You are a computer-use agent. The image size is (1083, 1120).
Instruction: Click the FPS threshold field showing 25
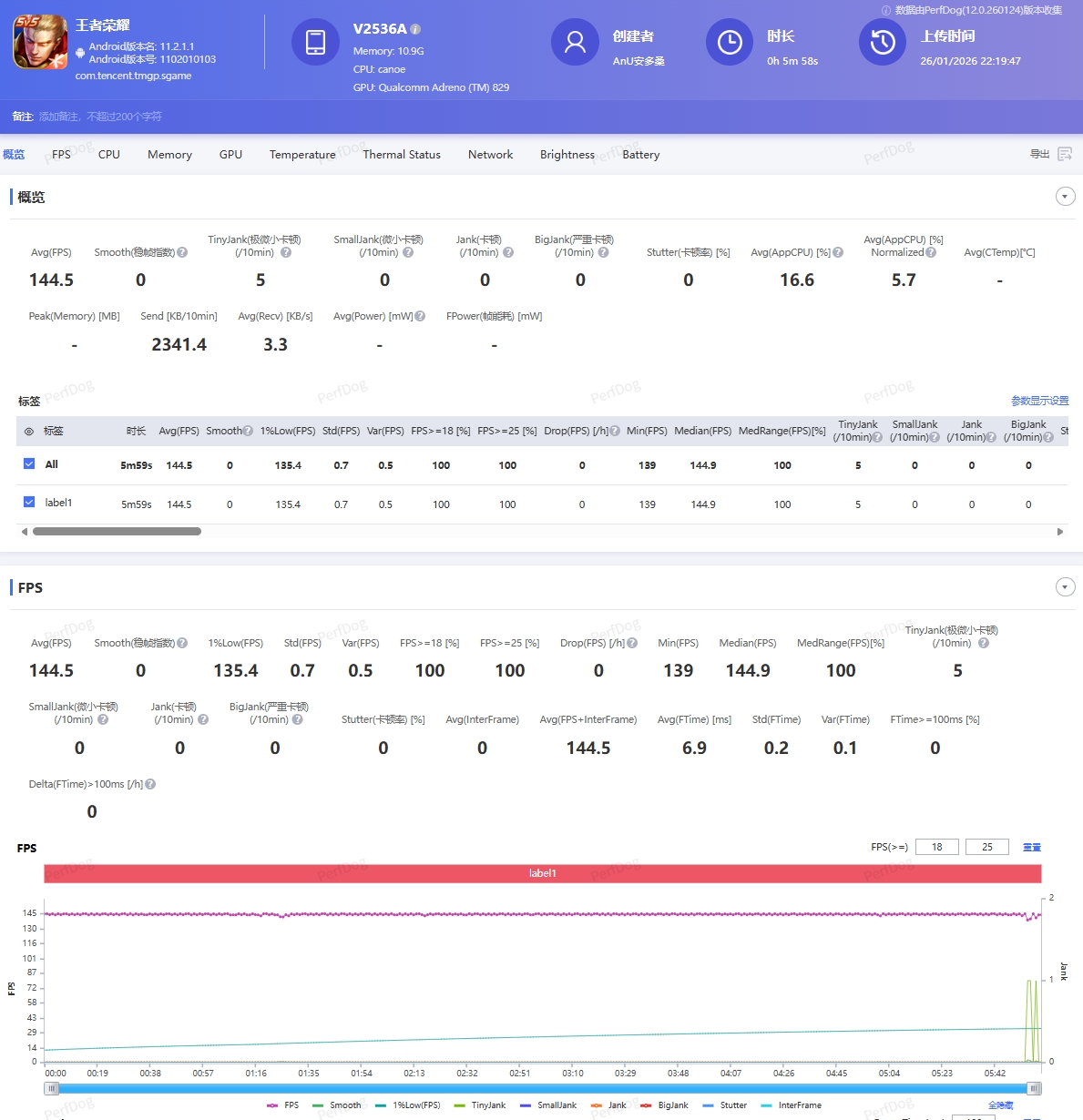[x=987, y=847]
